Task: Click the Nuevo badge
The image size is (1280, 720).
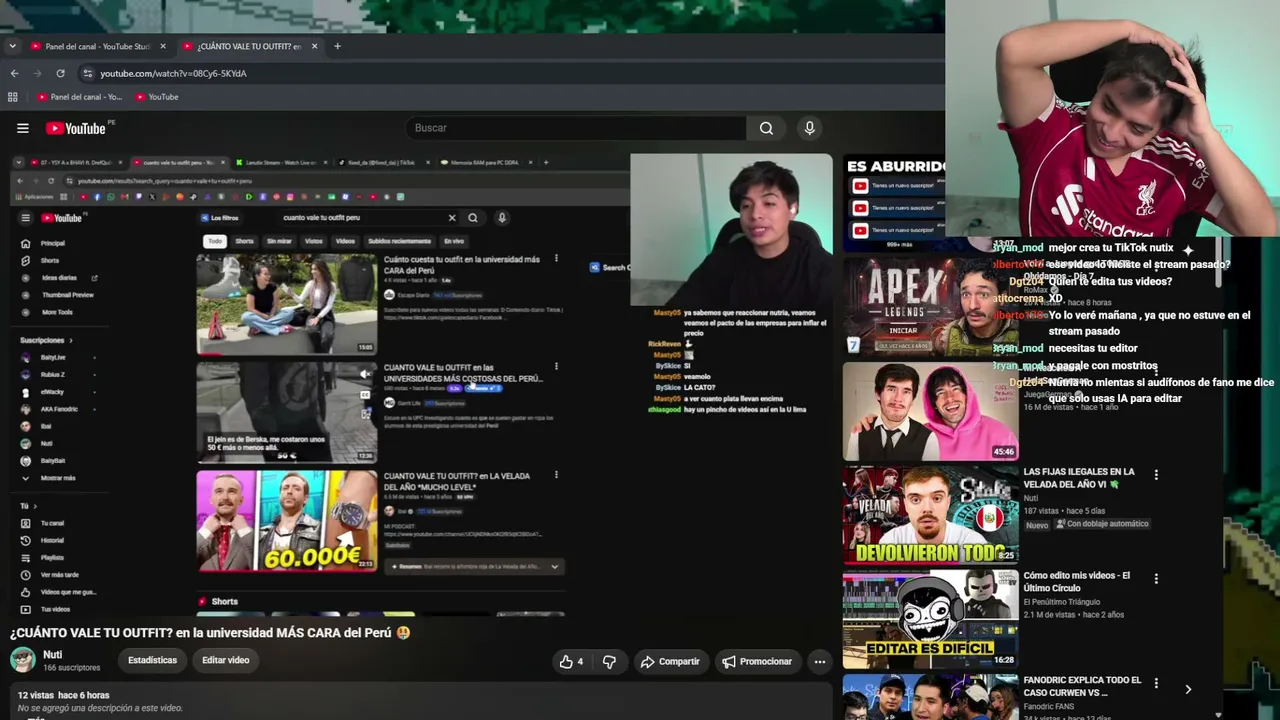Action: [x=1037, y=524]
